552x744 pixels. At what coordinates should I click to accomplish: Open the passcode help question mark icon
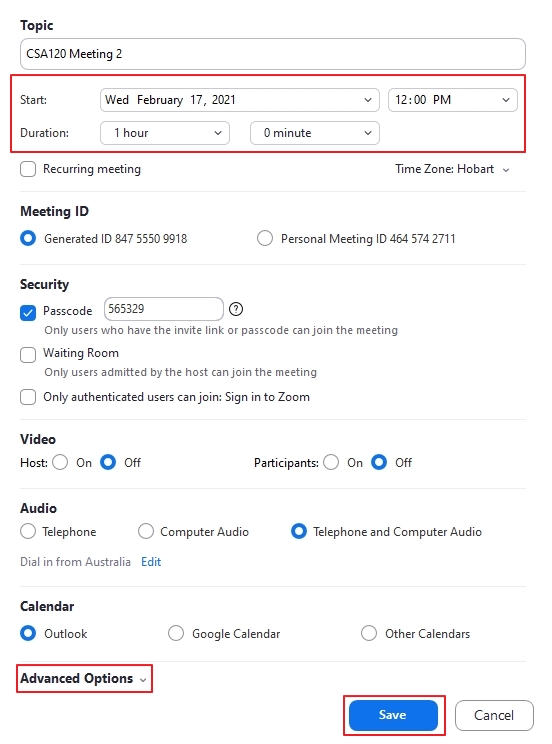point(236,309)
